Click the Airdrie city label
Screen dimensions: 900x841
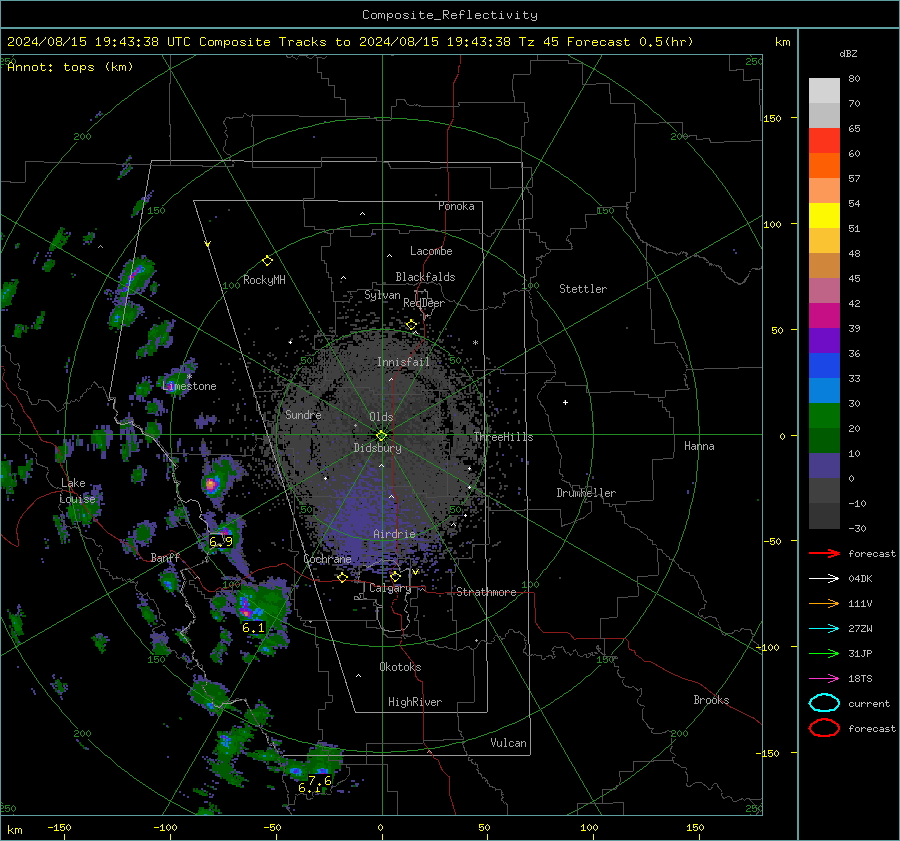[394, 534]
